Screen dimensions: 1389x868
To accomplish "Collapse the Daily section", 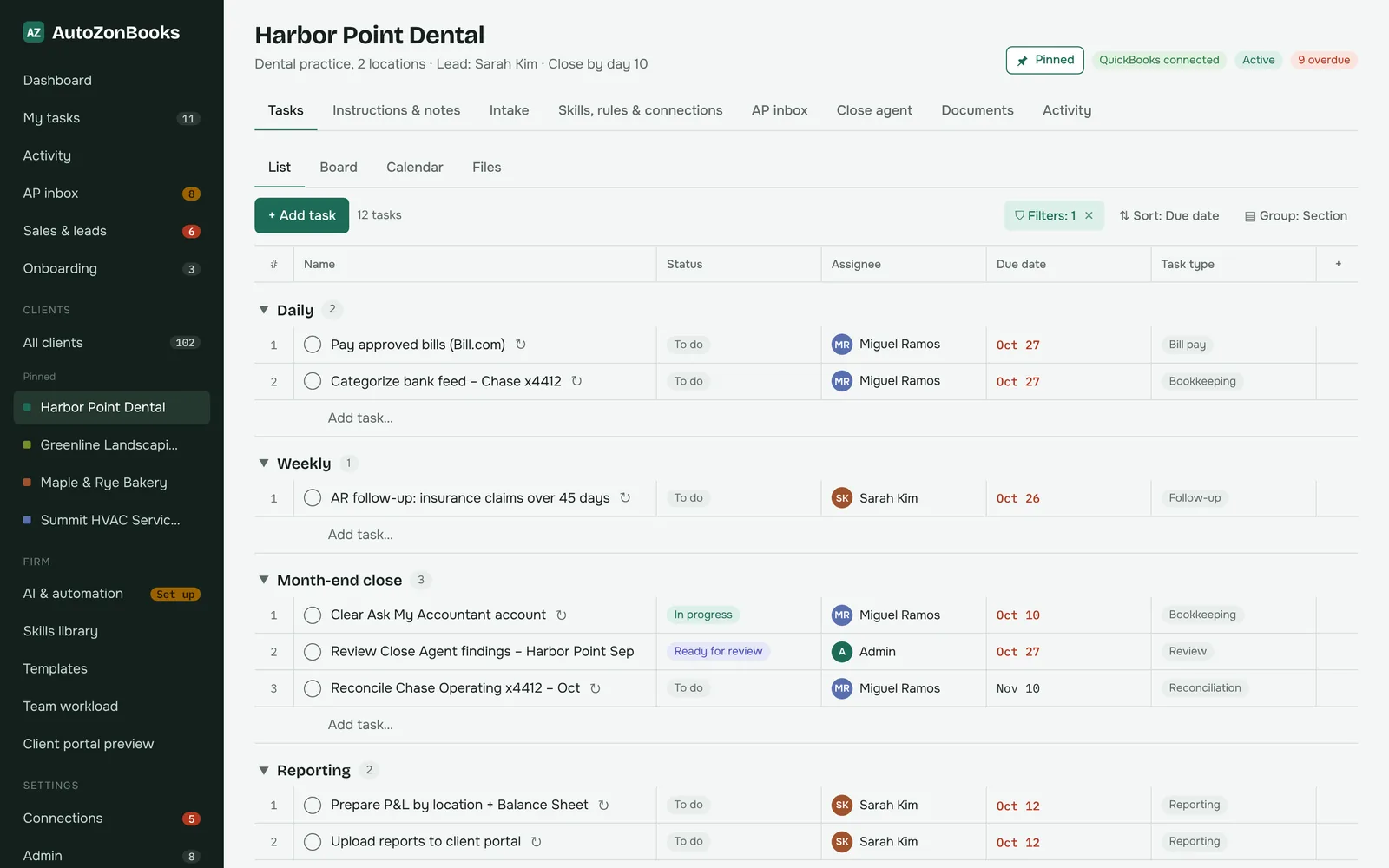I will click(264, 310).
